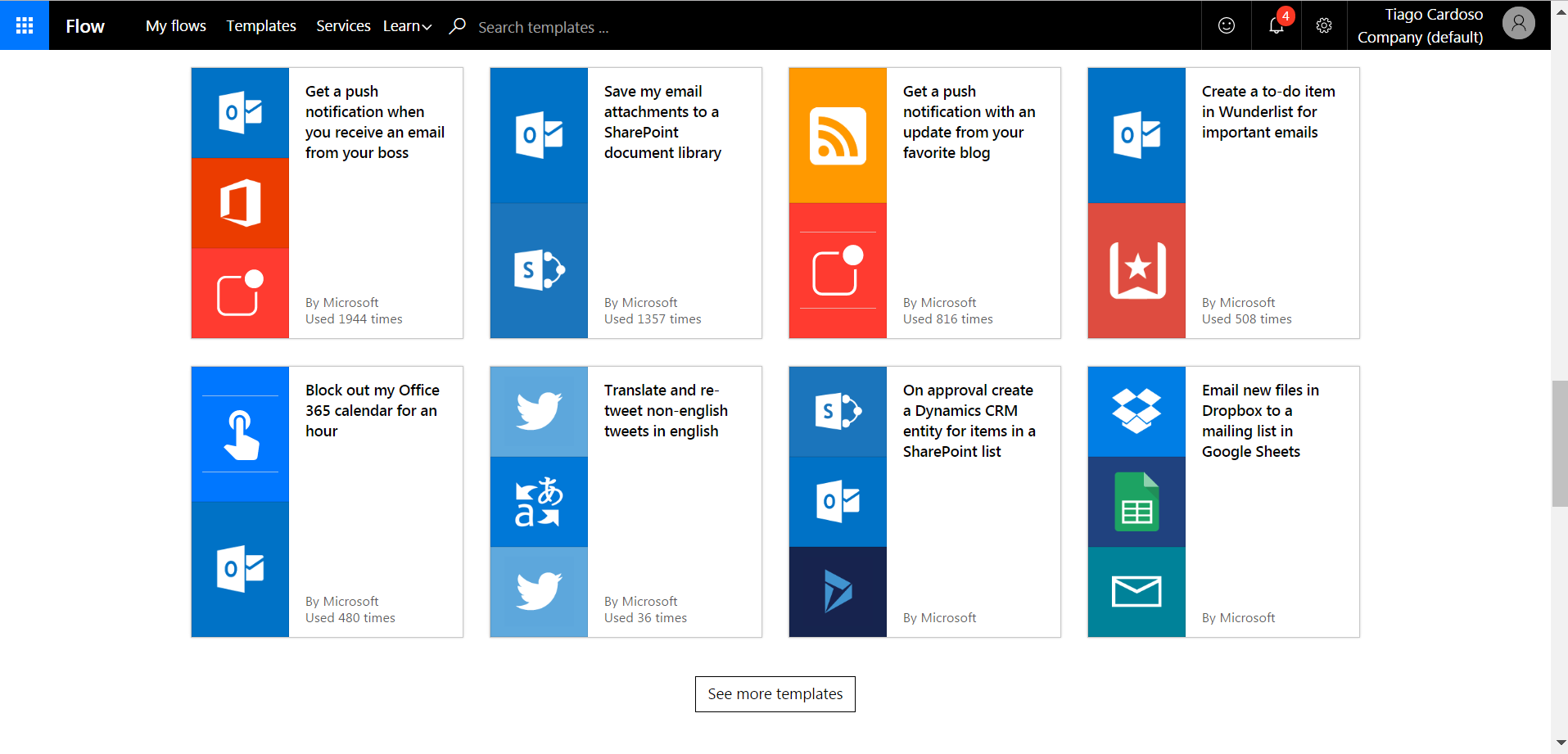Open the app launcher waffle icon

[25, 25]
